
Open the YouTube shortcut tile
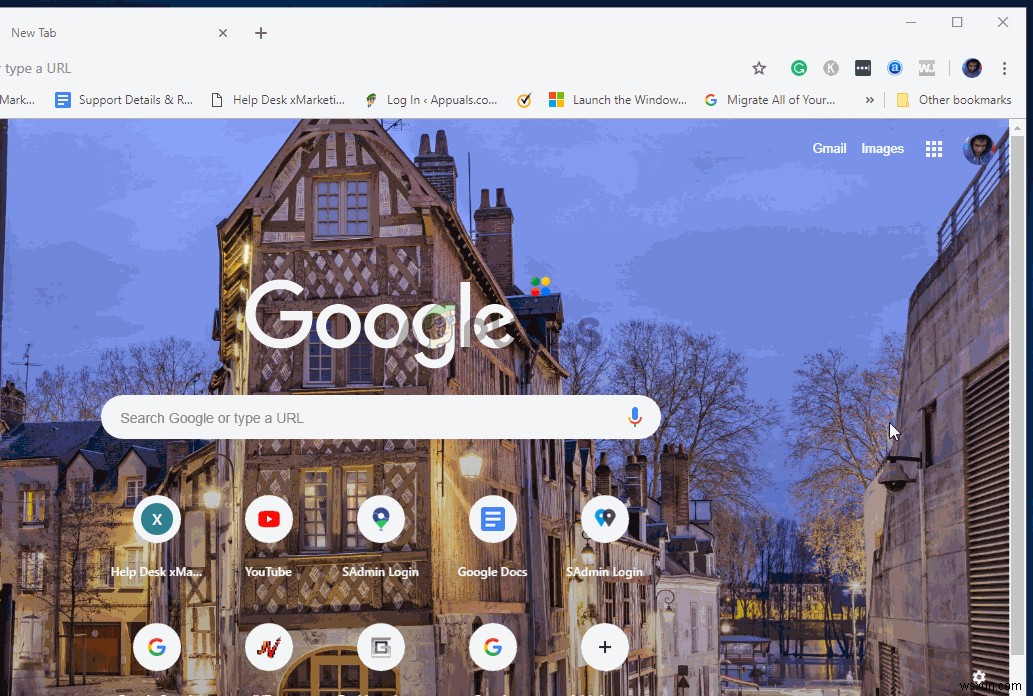pos(268,519)
